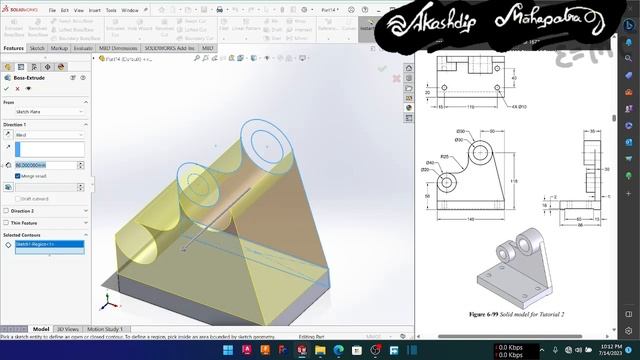640x360 pixels.
Task: Open the Windows Start button on the taskbar
Action: 228,350
